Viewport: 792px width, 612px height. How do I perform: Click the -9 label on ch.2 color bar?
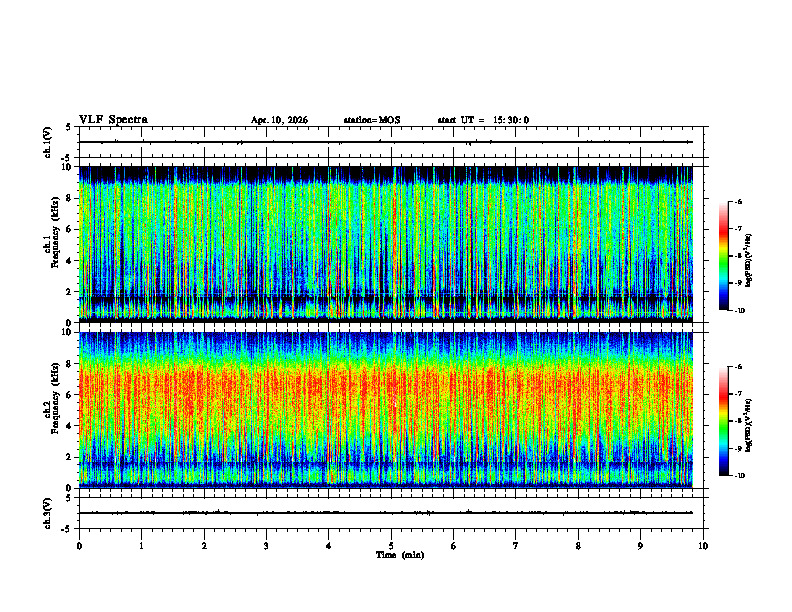pos(738,448)
